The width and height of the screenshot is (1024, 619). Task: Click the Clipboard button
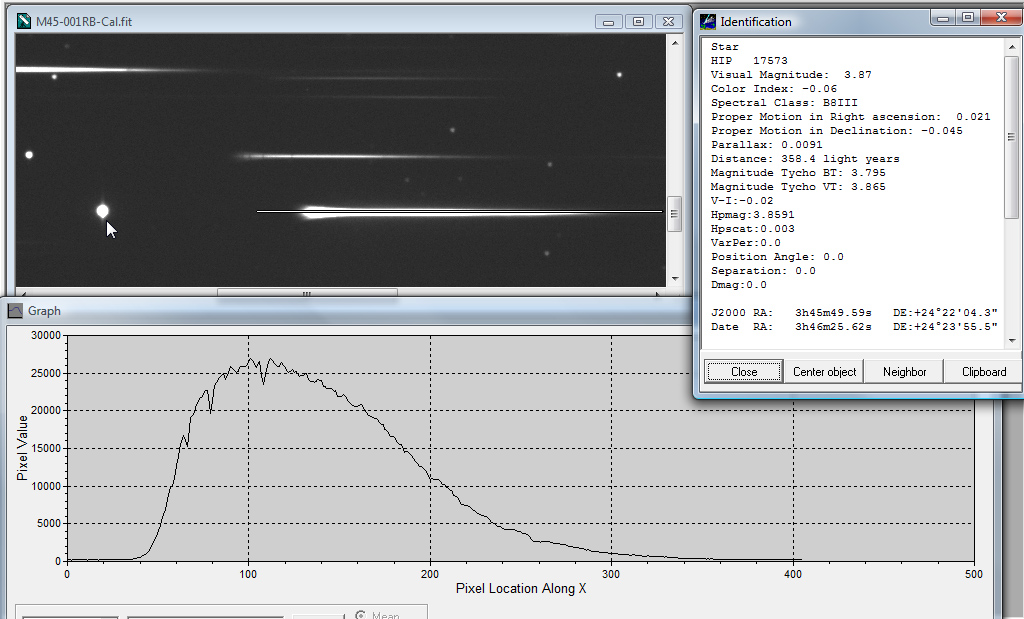[x=984, y=372]
